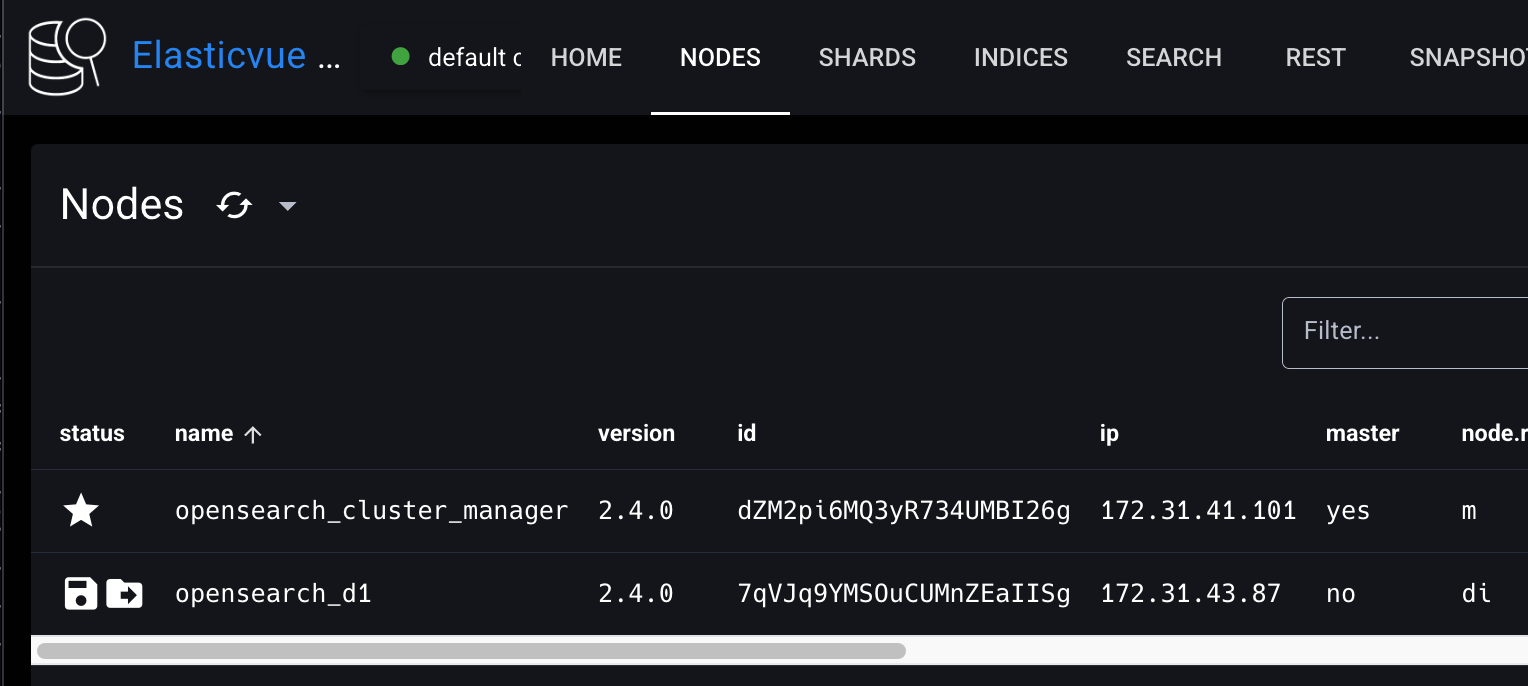Sort by the ip column header
Viewport: 1528px width, 686px height.
pyautogui.click(x=1109, y=433)
